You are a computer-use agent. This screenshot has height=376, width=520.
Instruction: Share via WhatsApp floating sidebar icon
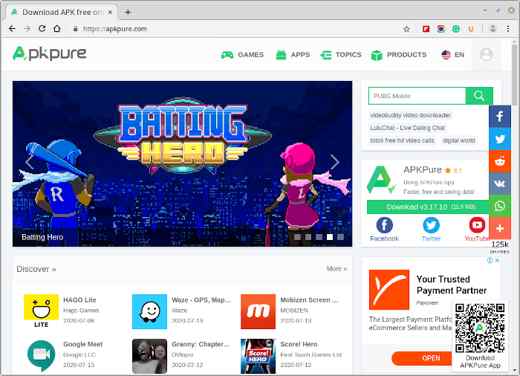500,206
